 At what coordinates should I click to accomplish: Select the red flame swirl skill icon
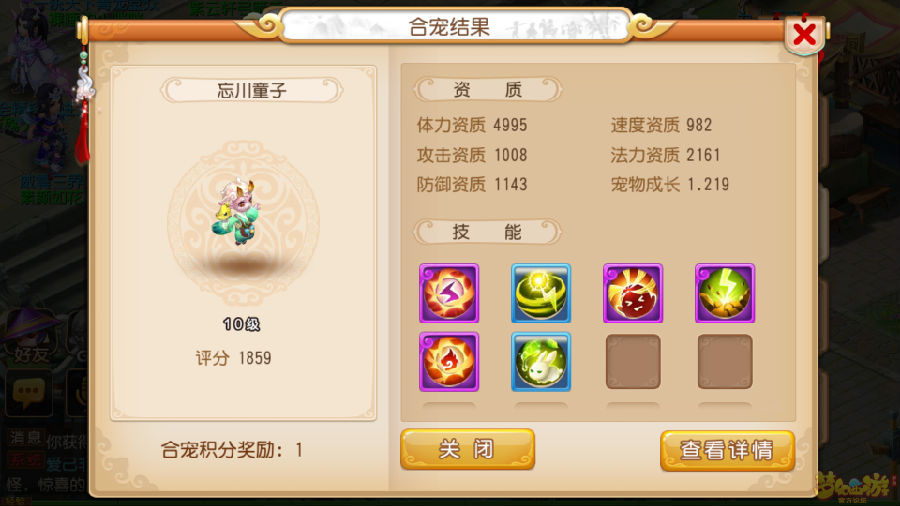[x=449, y=362]
